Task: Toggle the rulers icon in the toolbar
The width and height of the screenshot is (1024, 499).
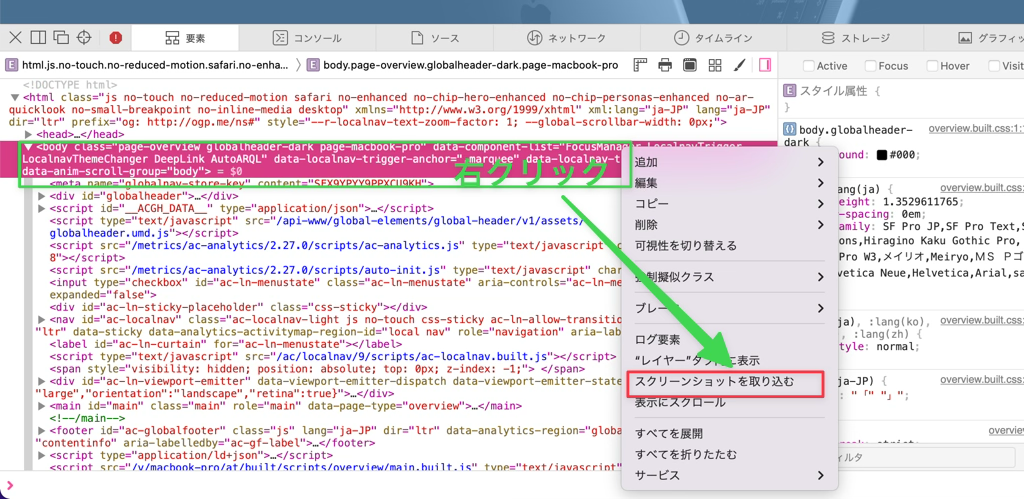Action: pyautogui.click(x=640, y=65)
